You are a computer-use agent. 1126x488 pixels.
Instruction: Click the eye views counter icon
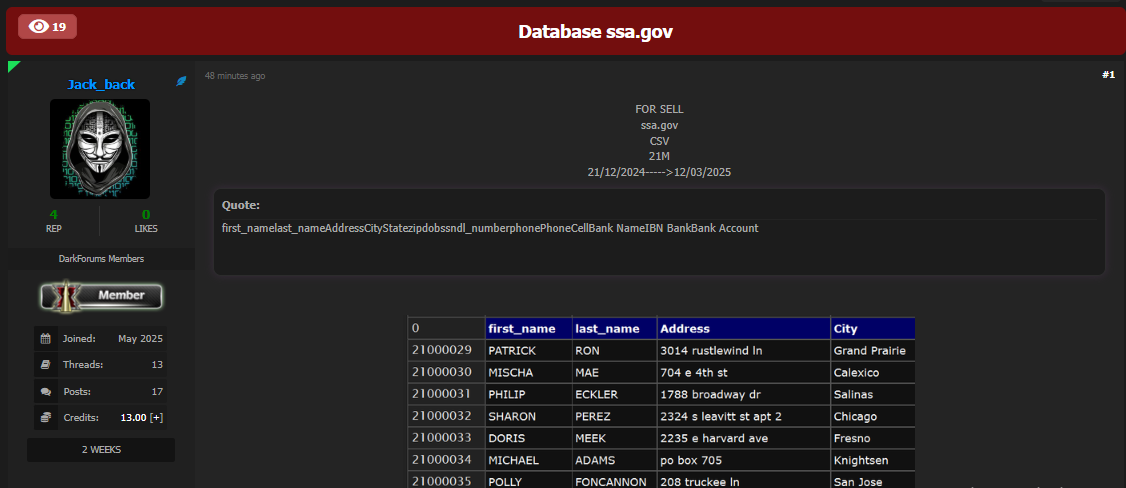(x=39, y=27)
